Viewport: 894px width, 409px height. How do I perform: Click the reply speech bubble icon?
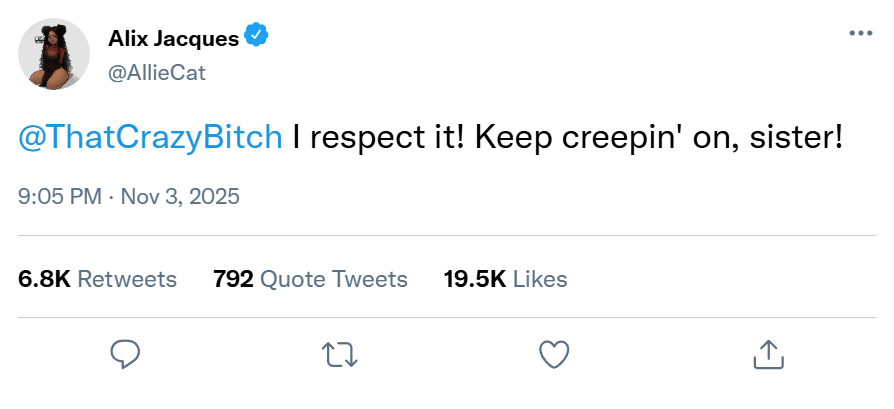point(125,353)
